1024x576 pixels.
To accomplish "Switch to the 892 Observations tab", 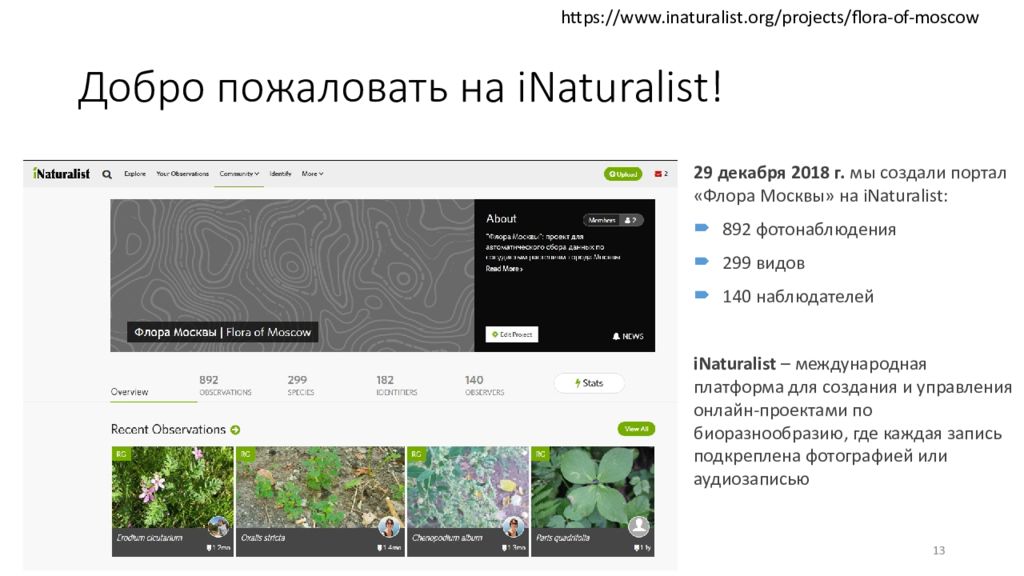I will [x=225, y=385].
